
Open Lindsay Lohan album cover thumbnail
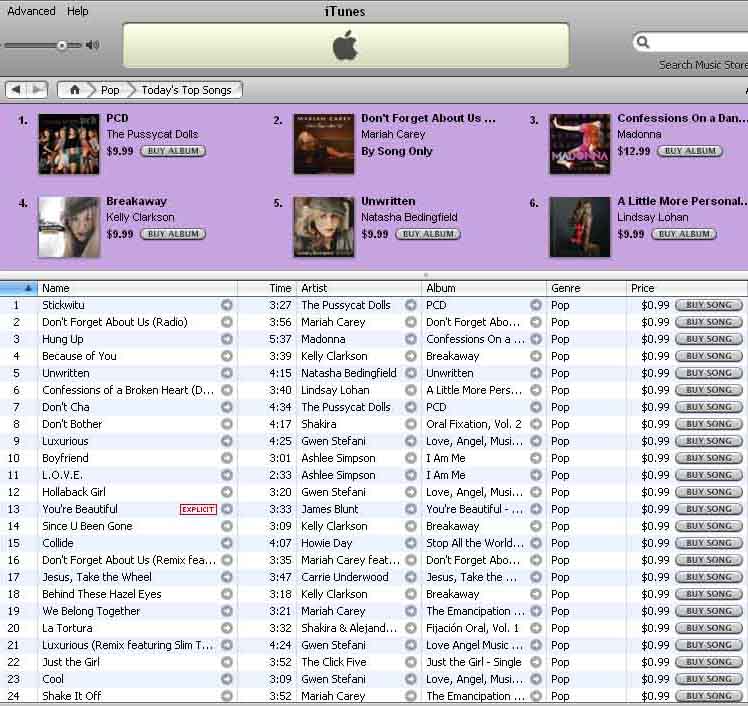580,227
